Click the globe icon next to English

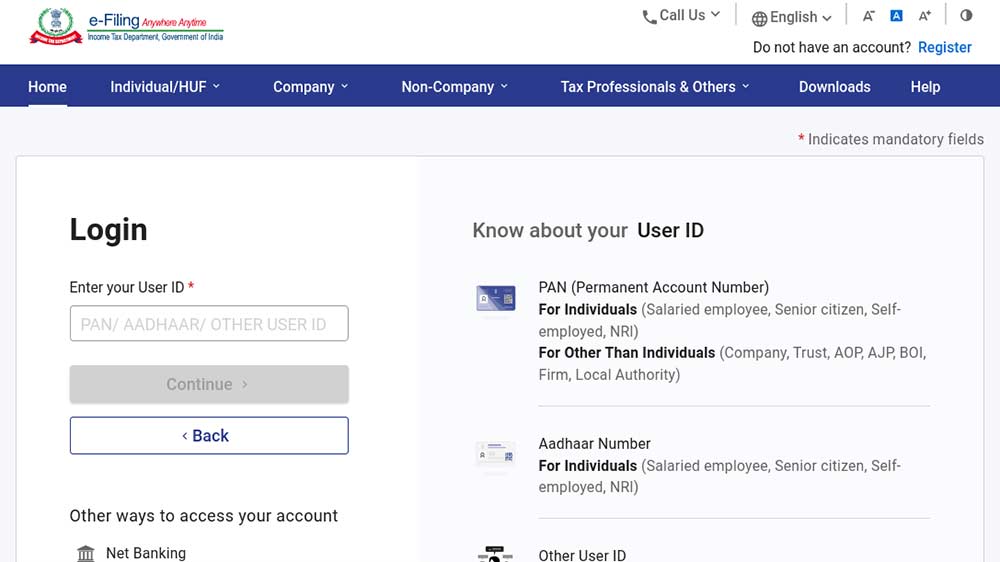(760, 18)
